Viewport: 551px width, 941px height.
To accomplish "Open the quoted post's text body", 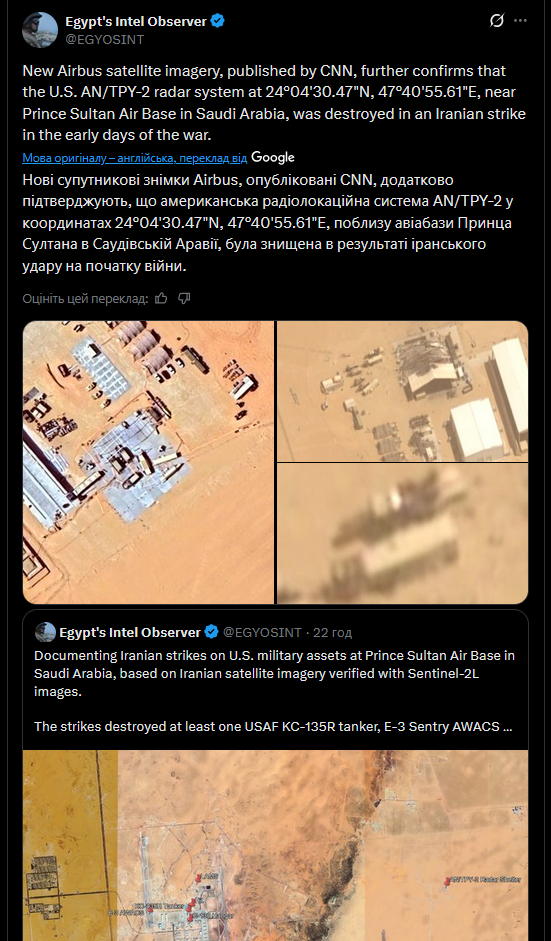I will [274, 691].
